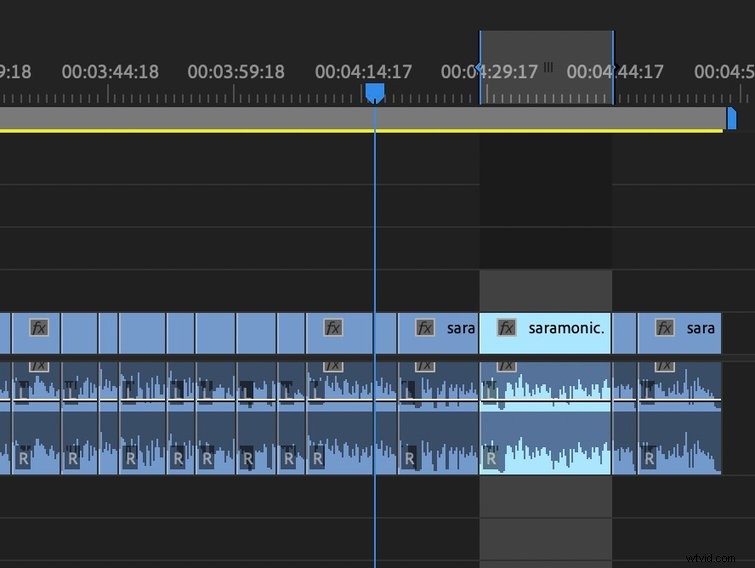Click the 00:03:44:18 timecode on the ruler
755x568 pixels.
tap(110, 72)
